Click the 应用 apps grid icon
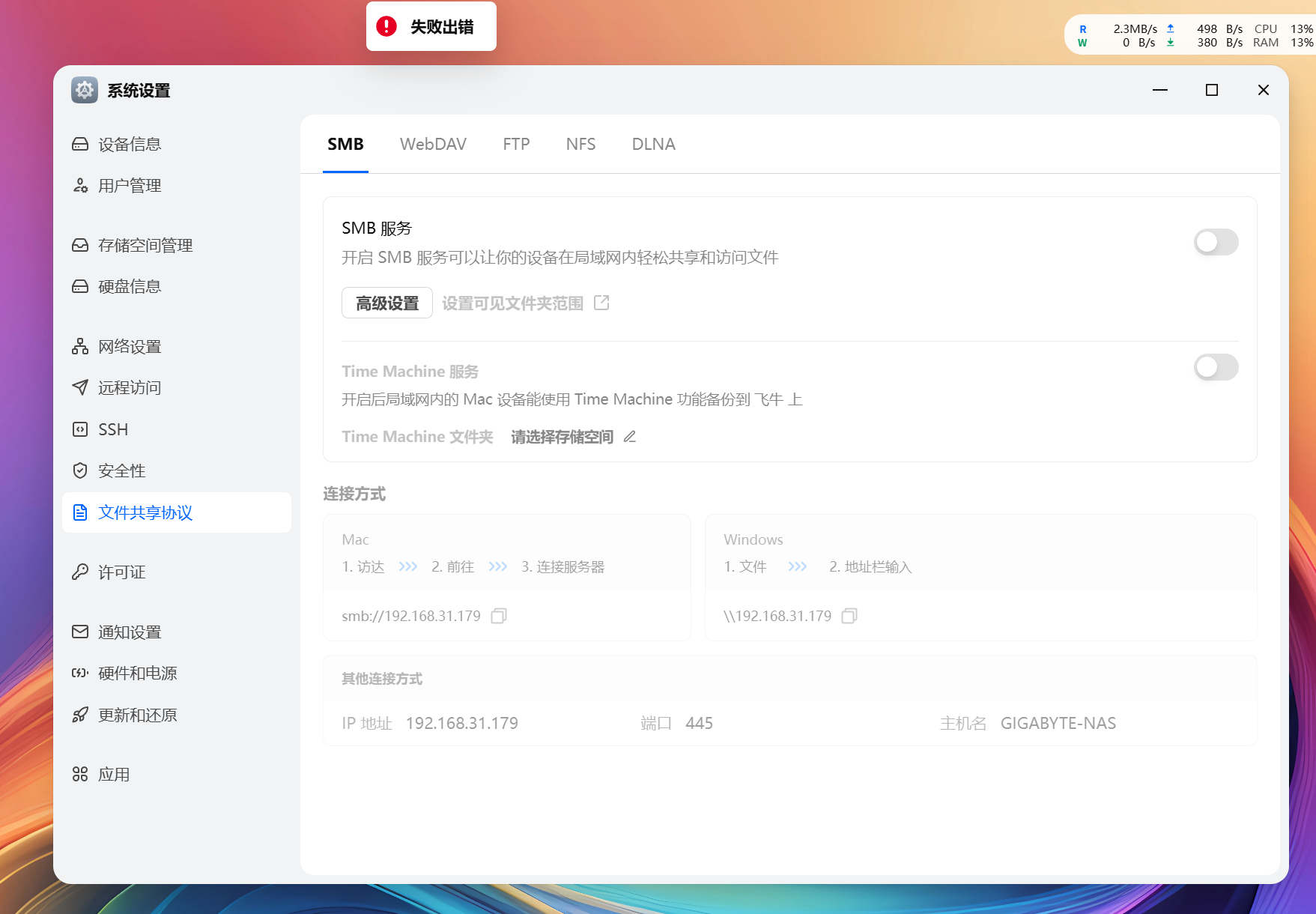The width and height of the screenshot is (1316, 914). point(80,774)
